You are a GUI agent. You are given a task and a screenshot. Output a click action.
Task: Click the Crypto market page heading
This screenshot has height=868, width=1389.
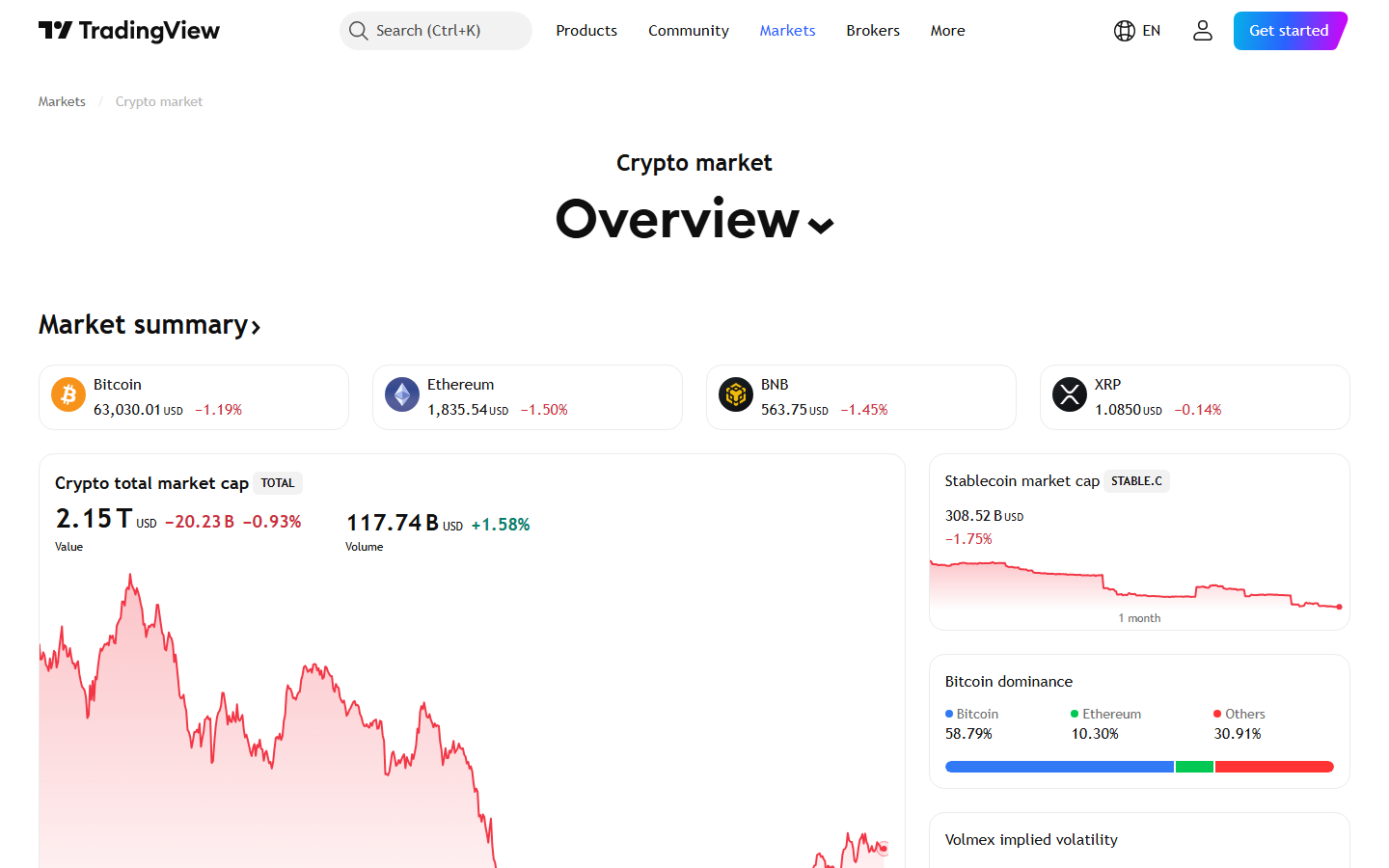[x=694, y=163]
